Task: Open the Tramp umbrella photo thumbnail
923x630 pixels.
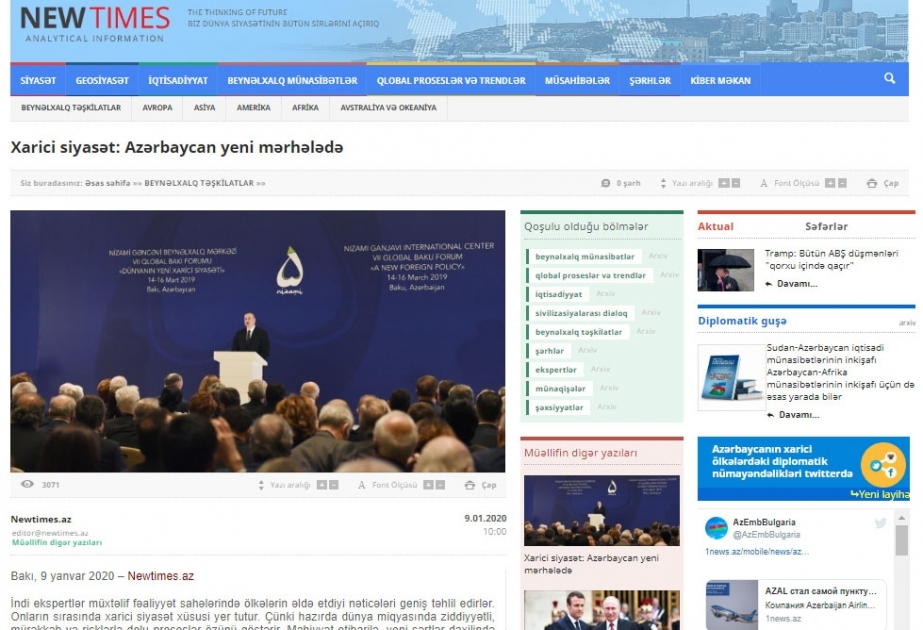Action: (725, 270)
